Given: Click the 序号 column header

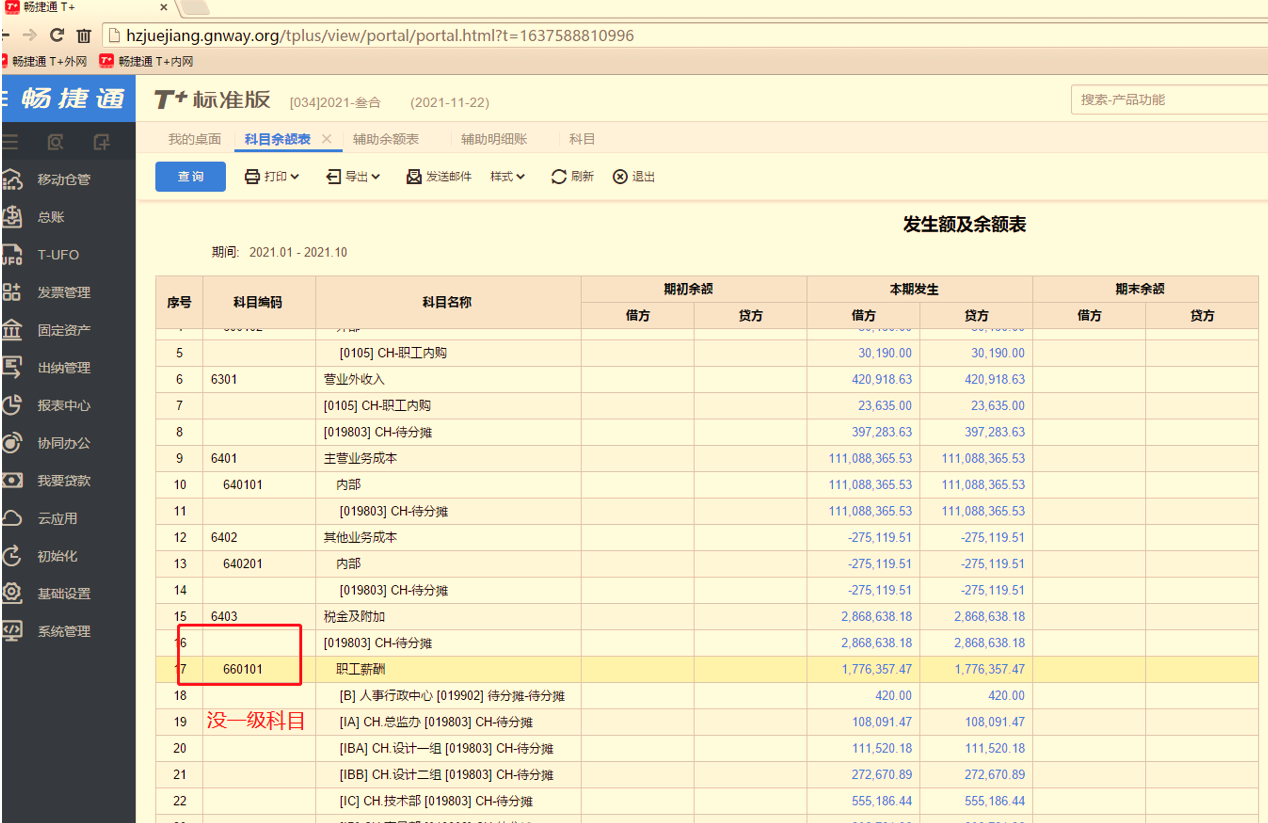Looking at the screenshot, I should [179, 302].
